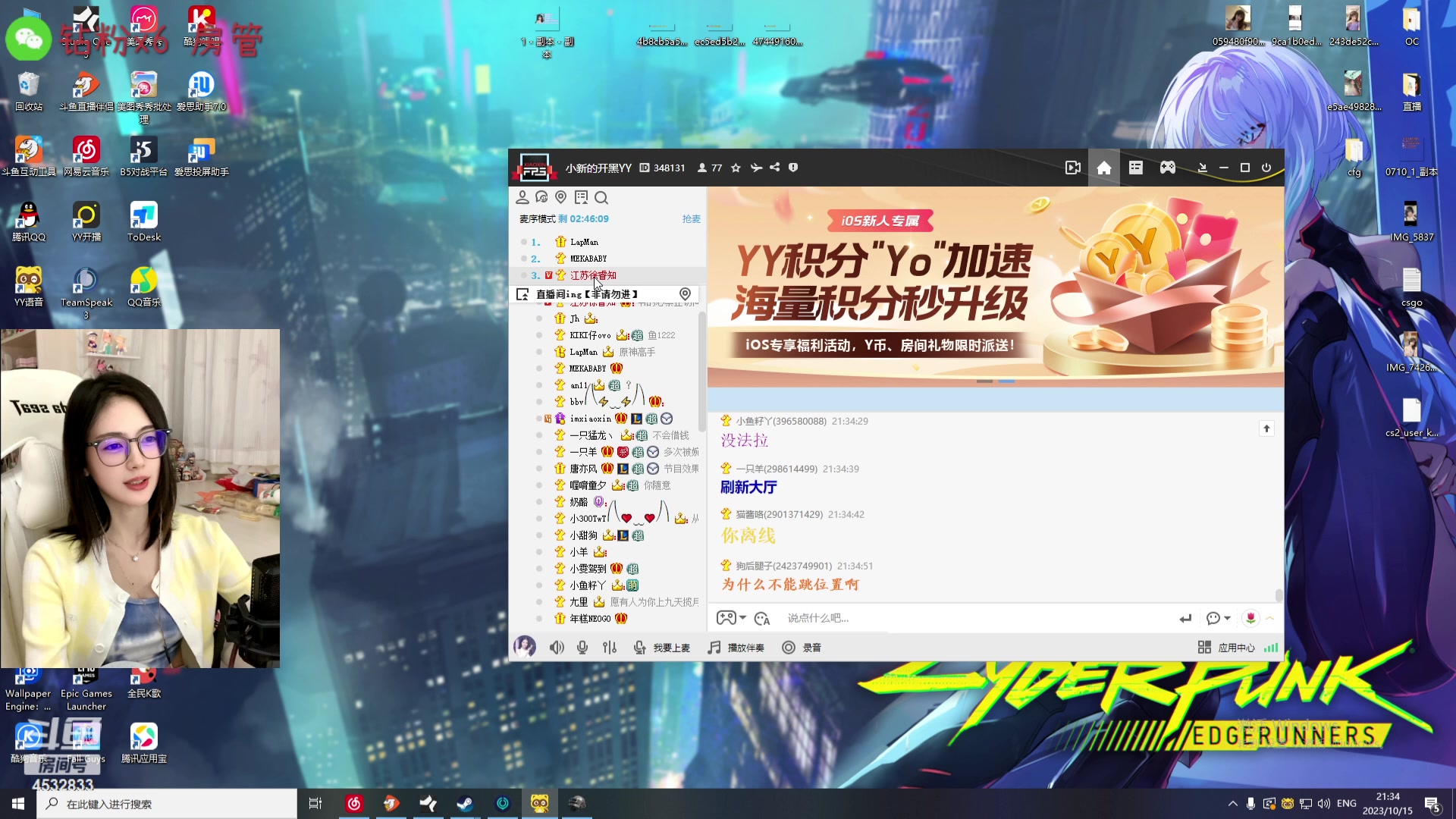Send message with the enter arrow icon

(1185, 619)
